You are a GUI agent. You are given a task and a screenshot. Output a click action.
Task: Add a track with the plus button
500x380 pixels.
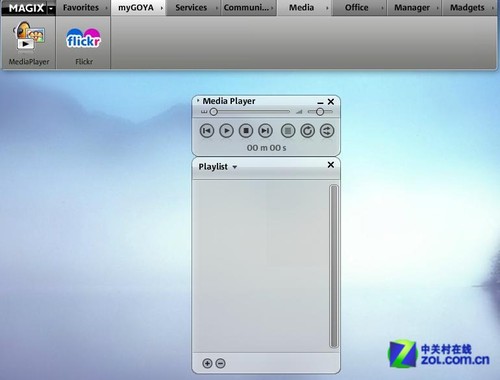[207, 363]
